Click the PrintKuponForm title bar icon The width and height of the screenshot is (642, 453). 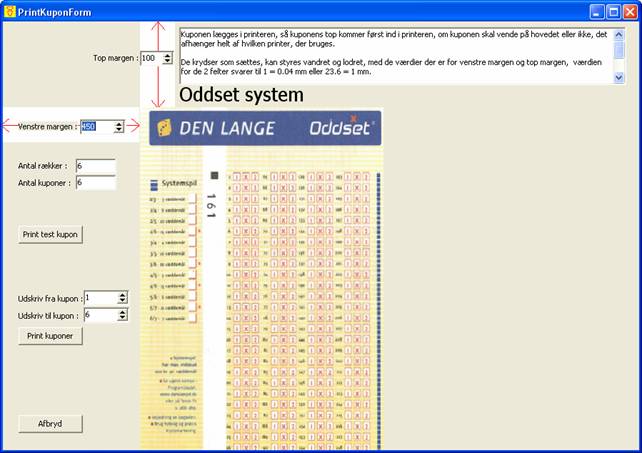tap(10, 11)
